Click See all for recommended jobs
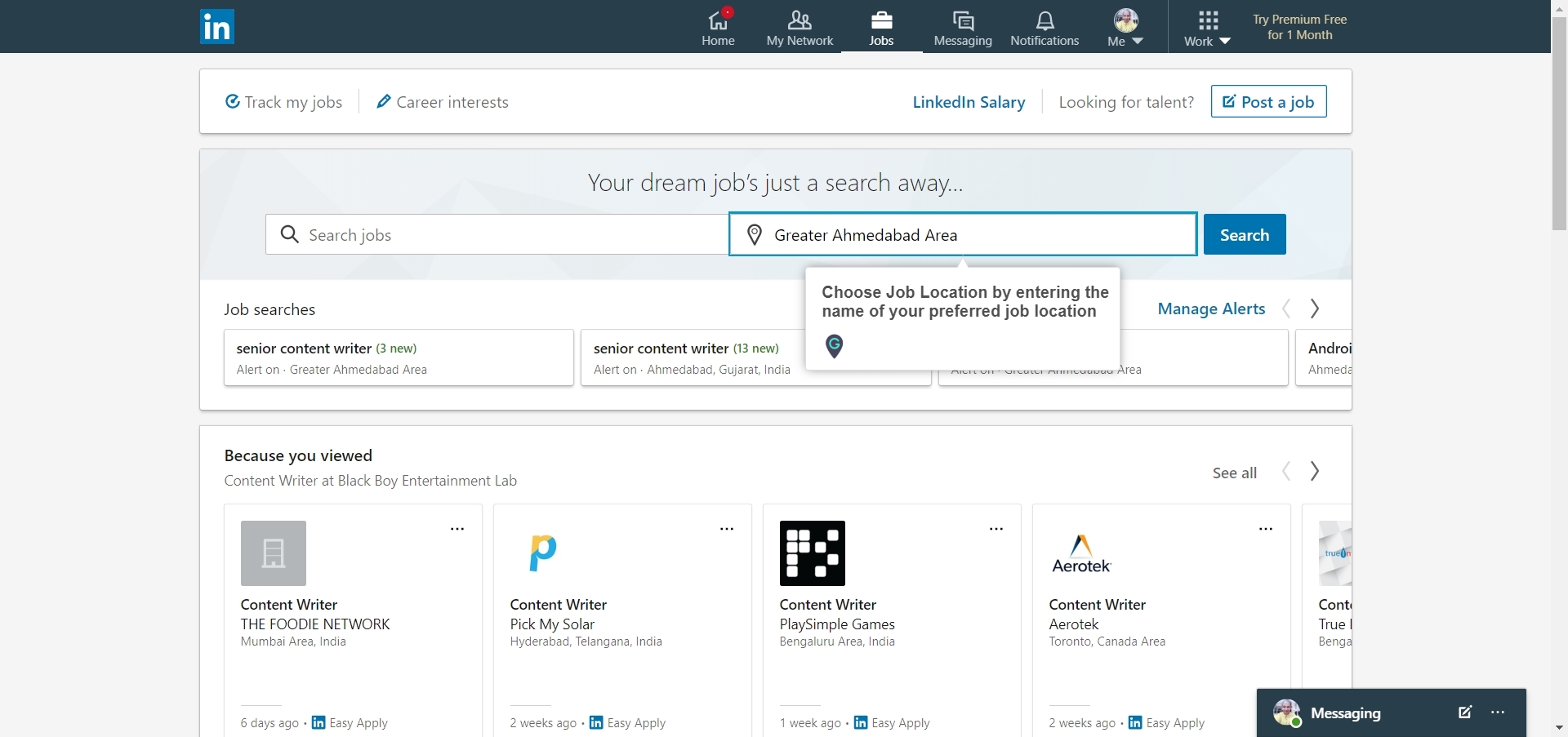Viewport: 1568px width, 737px height. 1234,473
